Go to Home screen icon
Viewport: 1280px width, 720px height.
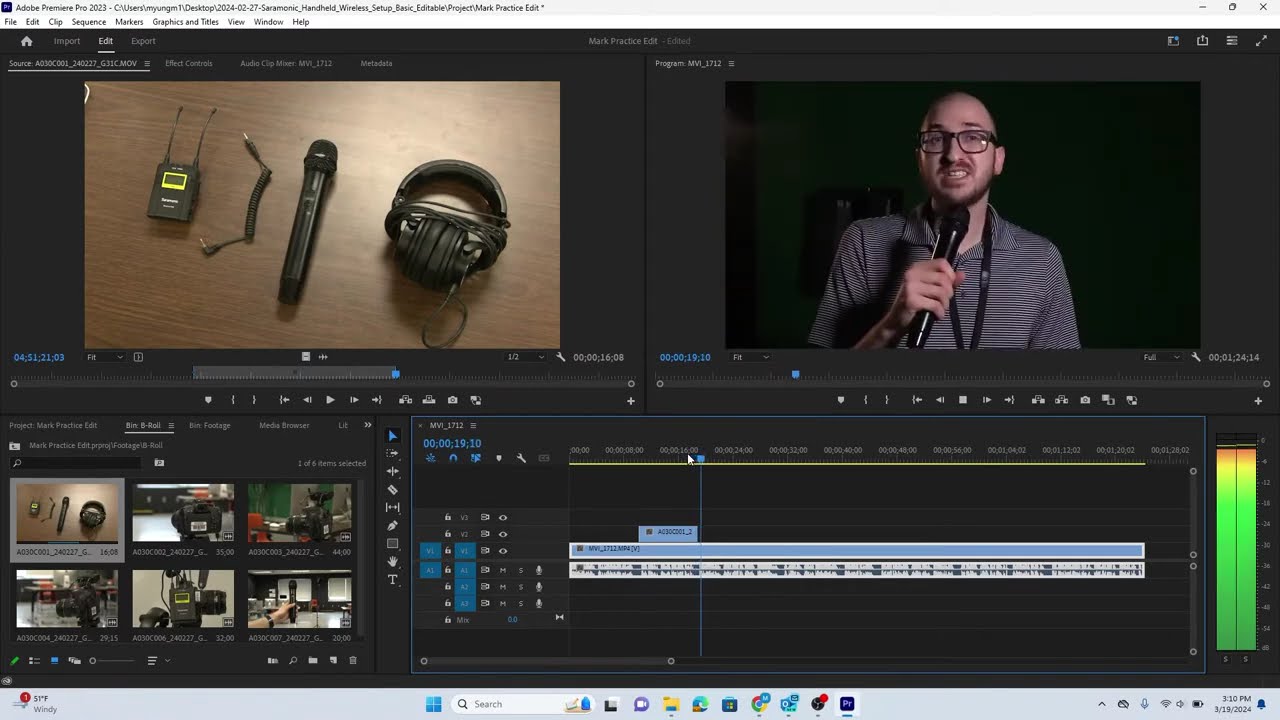pyautogui.click(x=27, y=41)
